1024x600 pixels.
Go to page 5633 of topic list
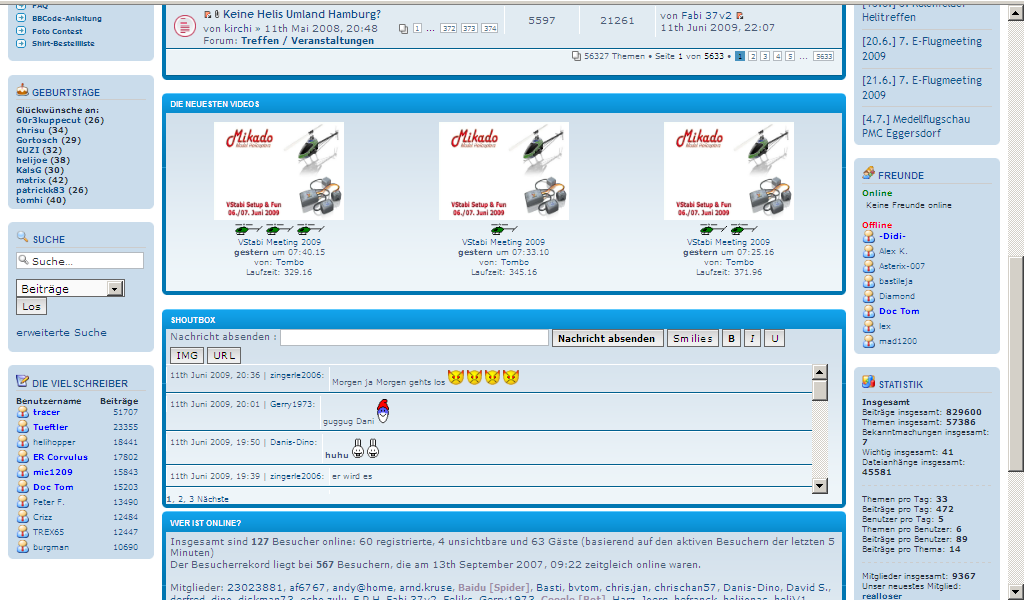824,56
